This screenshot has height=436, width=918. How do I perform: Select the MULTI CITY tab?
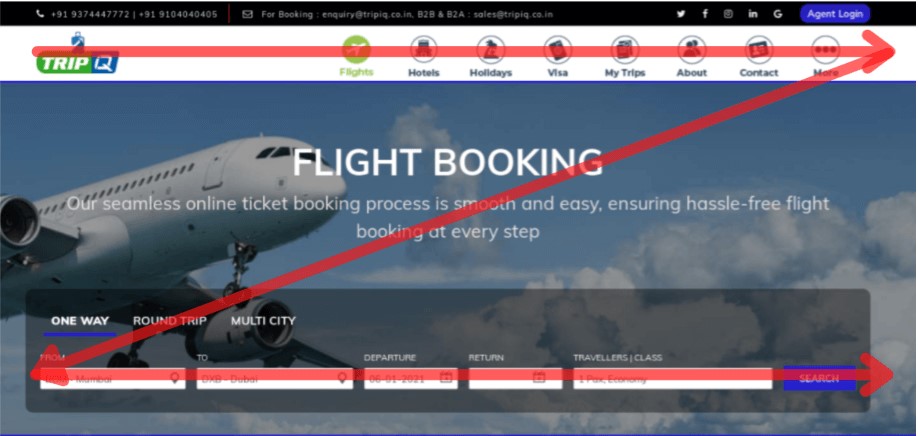(x=263, y=321)
